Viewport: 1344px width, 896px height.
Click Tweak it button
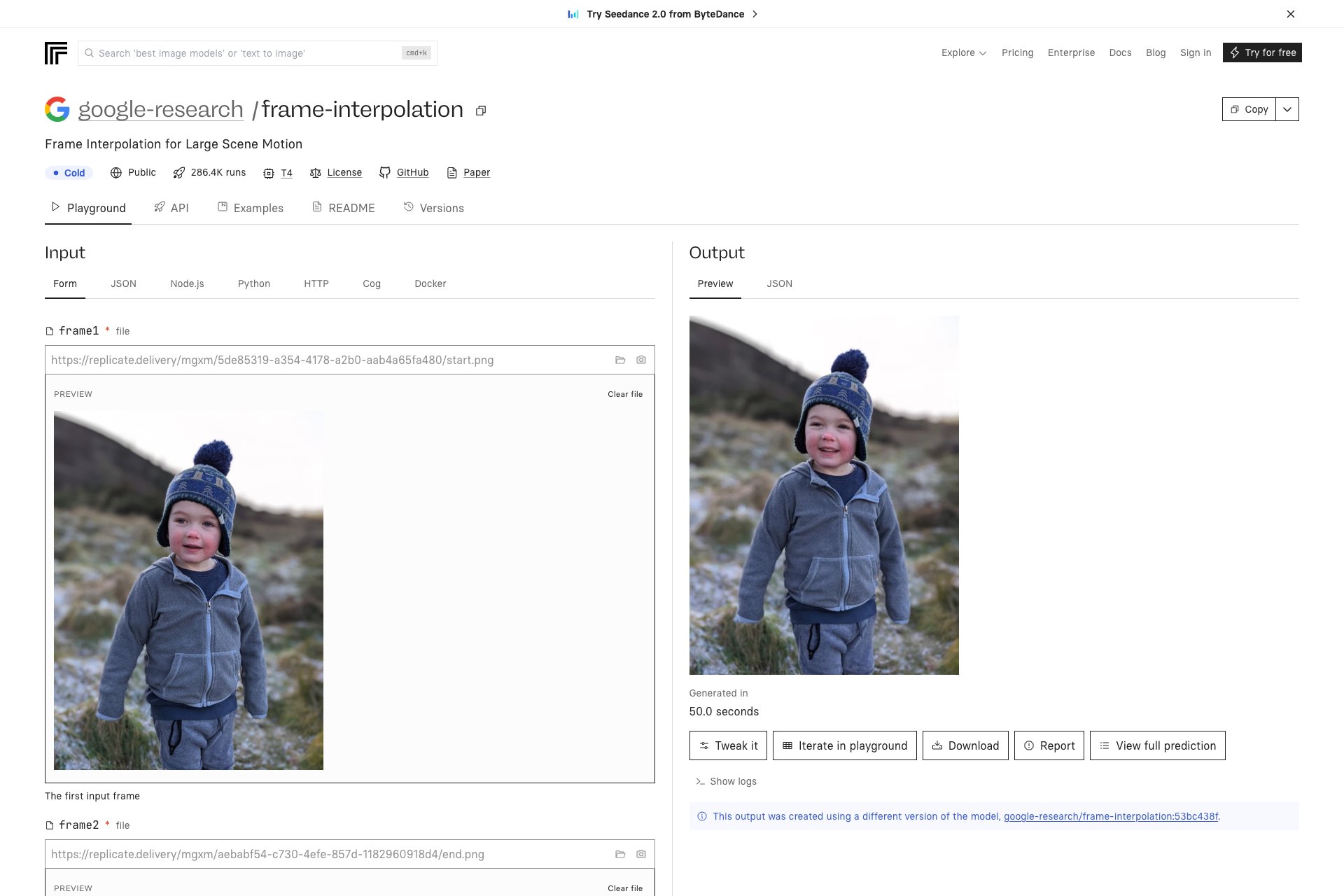point(728,745)
